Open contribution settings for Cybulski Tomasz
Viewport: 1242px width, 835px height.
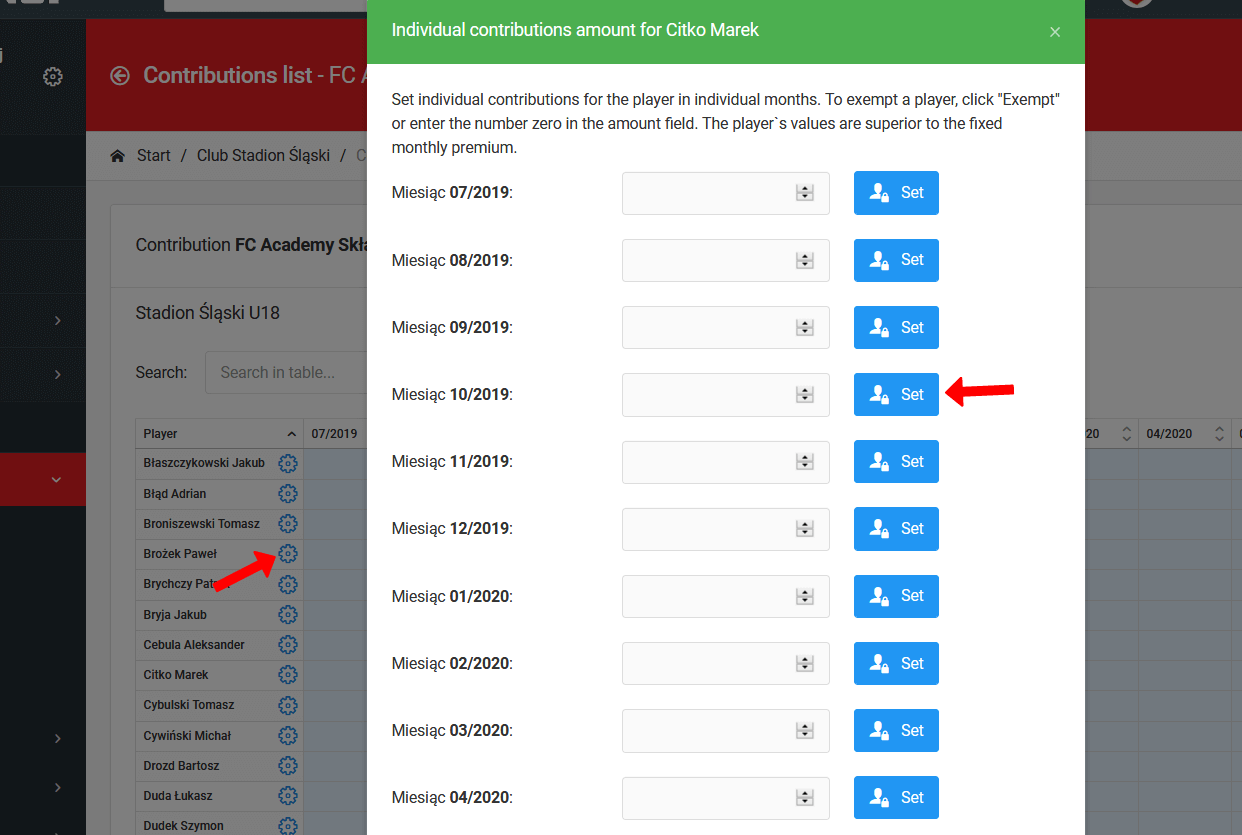tap(288, 705)
